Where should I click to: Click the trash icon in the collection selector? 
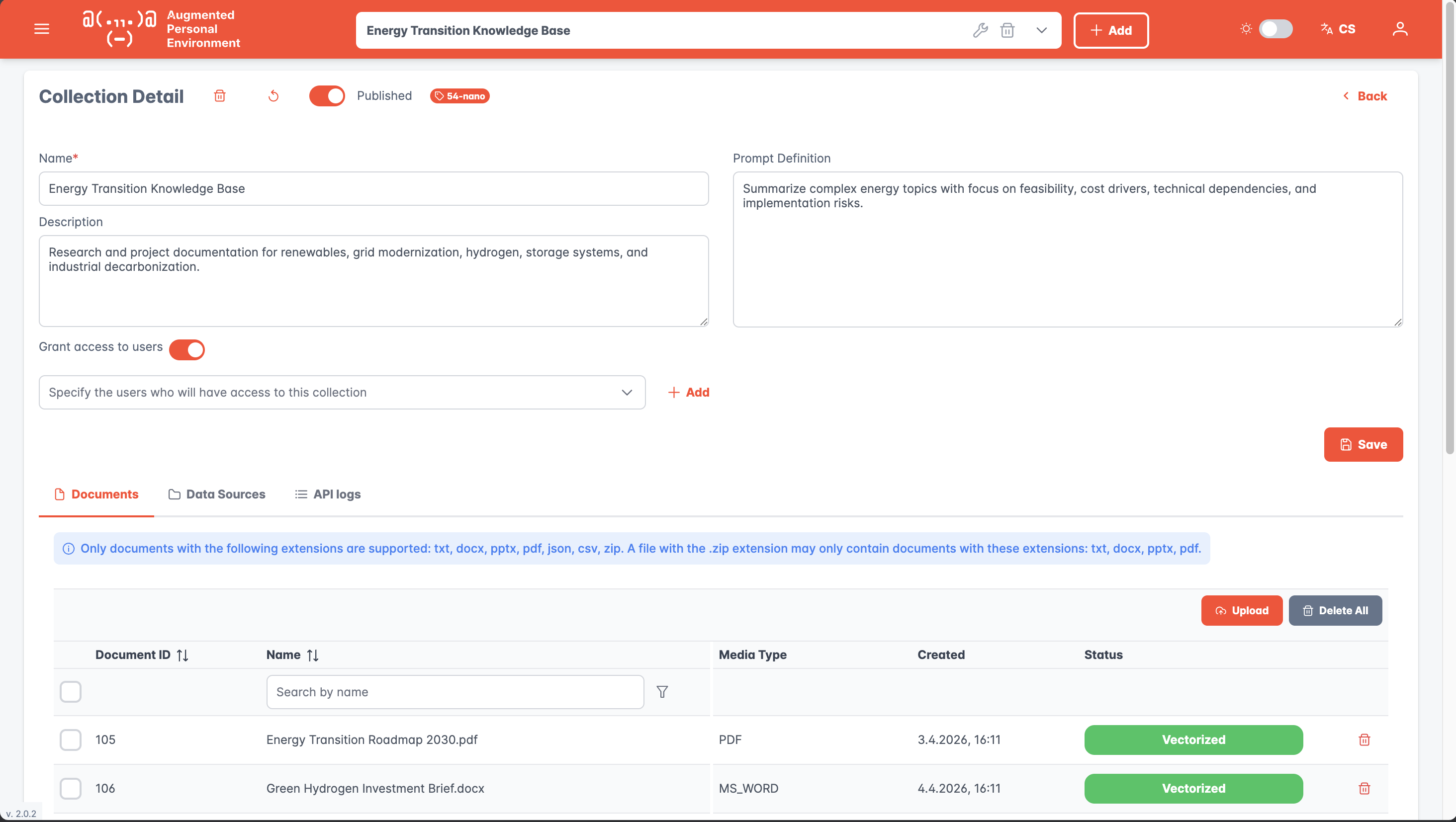pos(1007,30)
